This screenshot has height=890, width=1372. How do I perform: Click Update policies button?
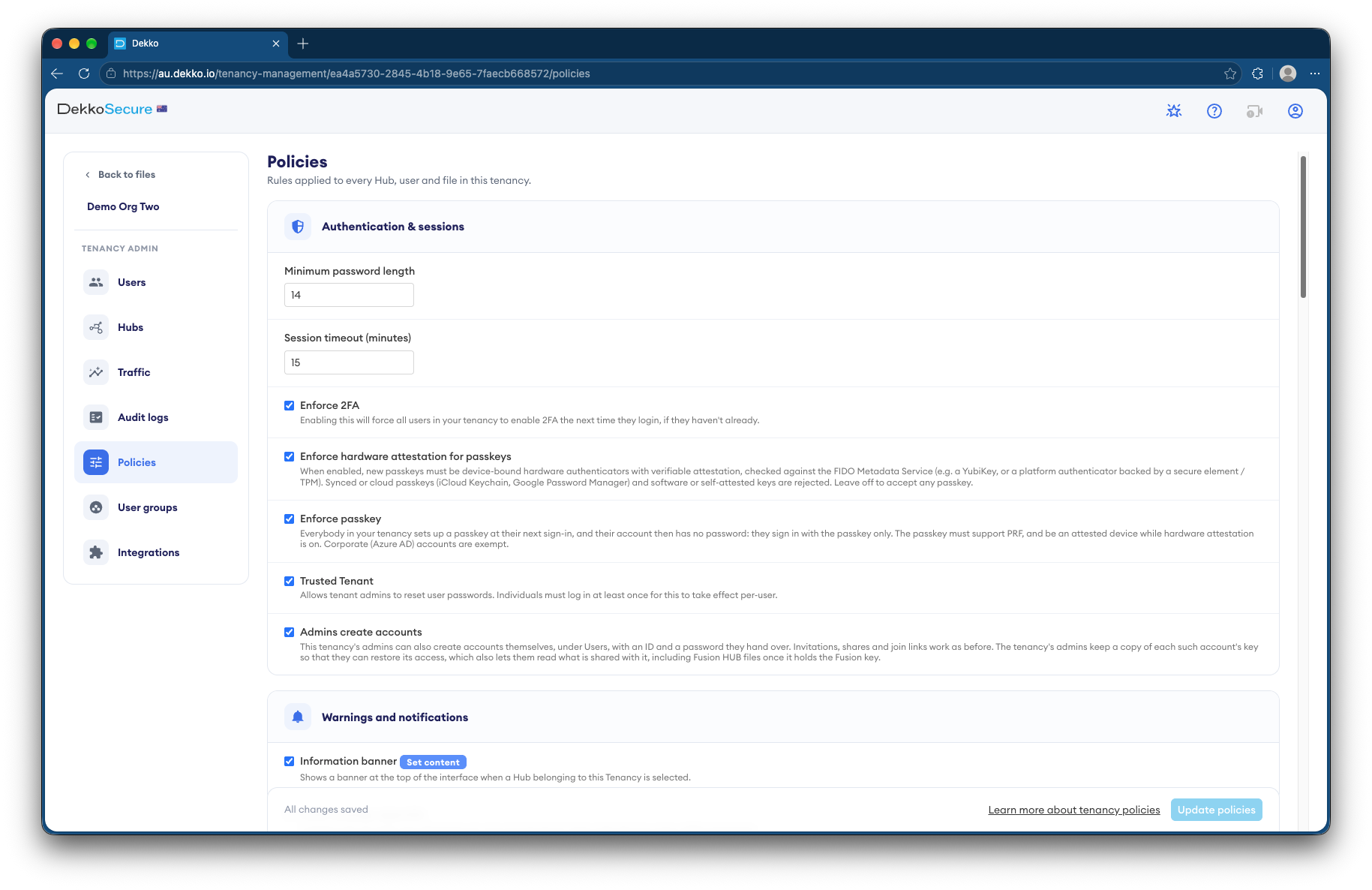pos(1216,810)
